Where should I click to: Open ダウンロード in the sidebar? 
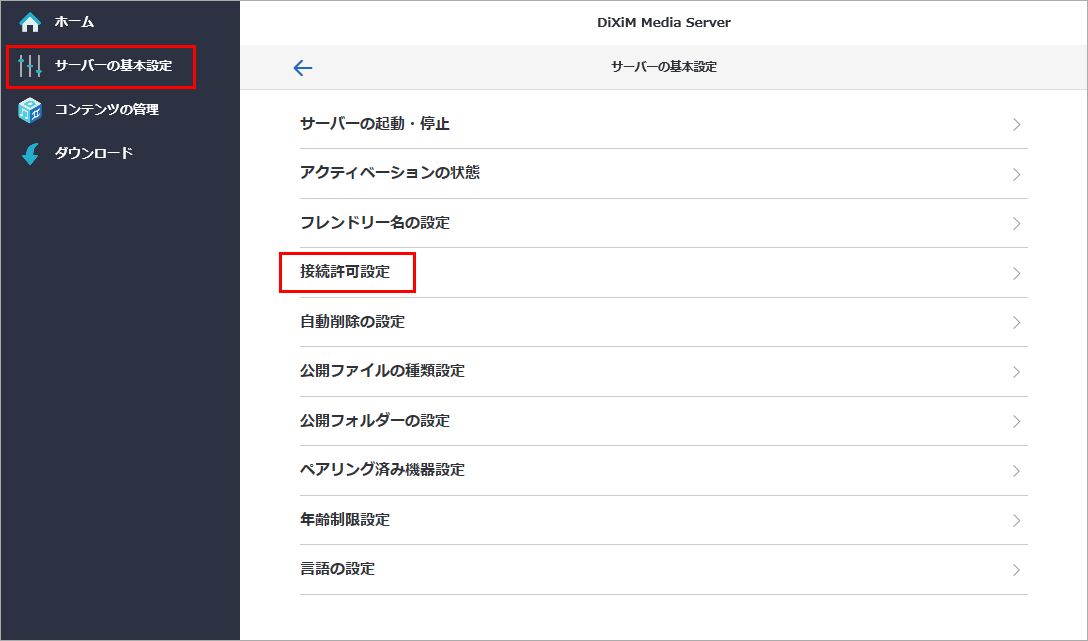click(x=94, y=153)
